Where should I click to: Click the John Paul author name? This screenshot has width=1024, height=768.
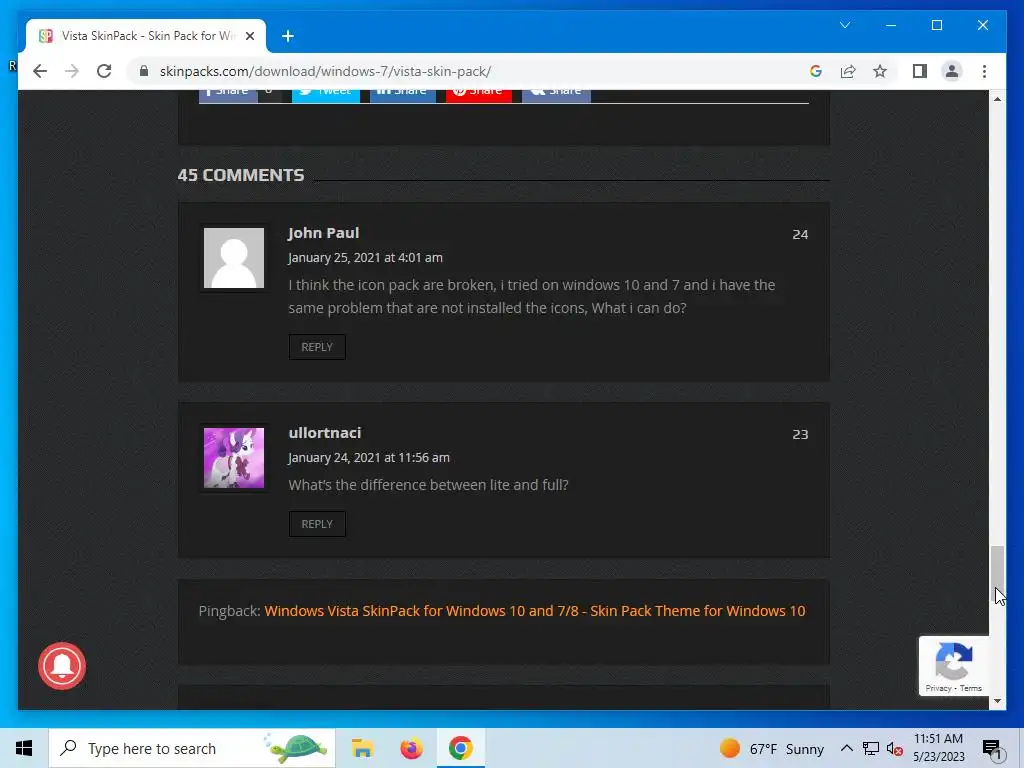[x=323, y=233]
